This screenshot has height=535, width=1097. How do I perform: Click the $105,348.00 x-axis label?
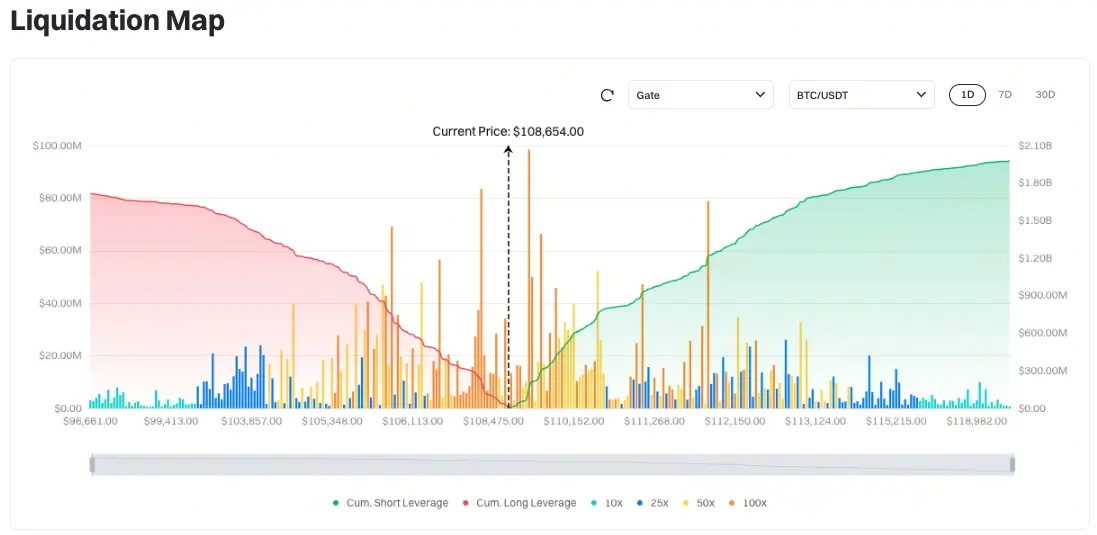[x=332, y=422]
